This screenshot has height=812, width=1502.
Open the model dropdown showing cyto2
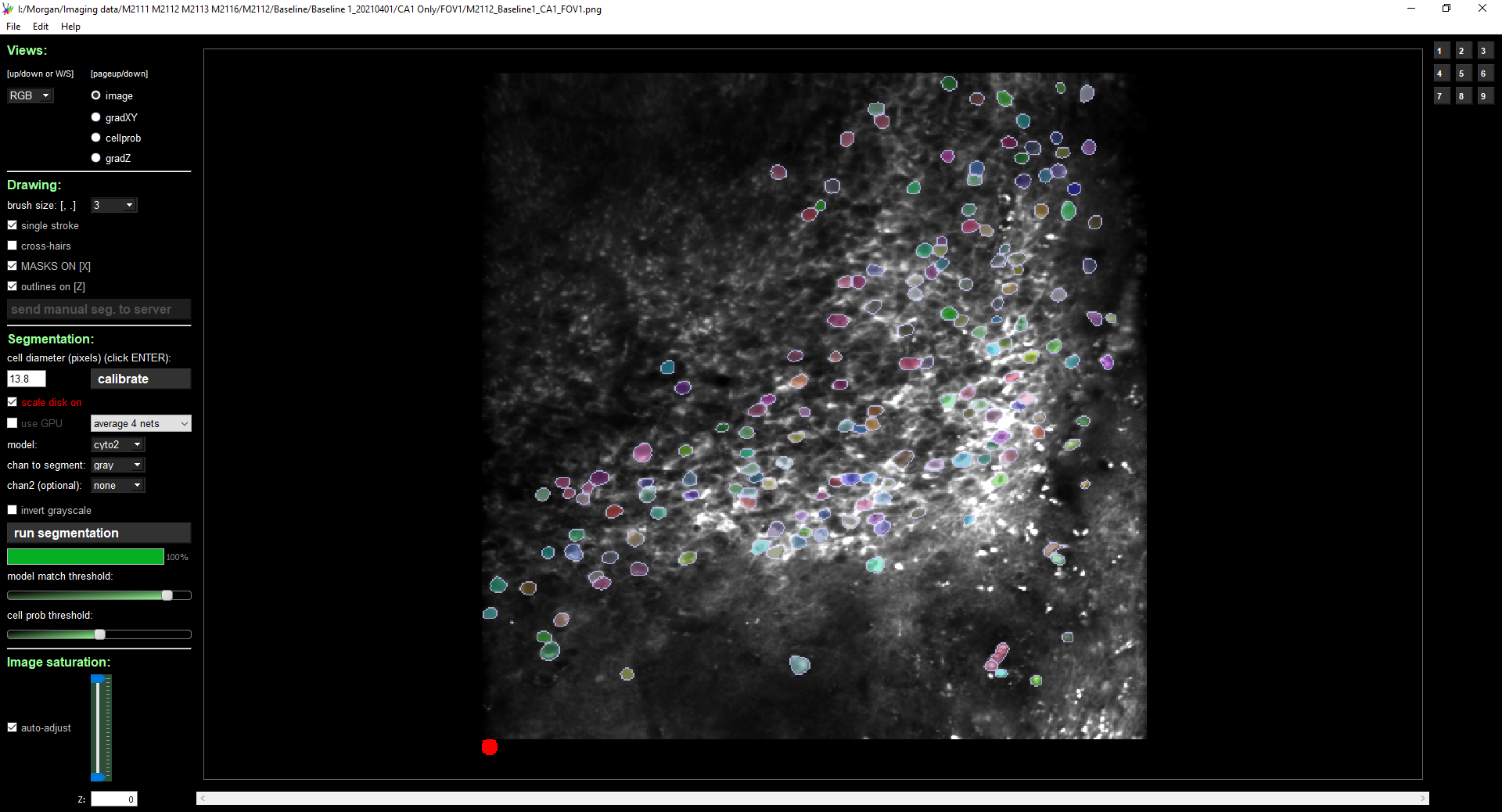coord(117,444)
